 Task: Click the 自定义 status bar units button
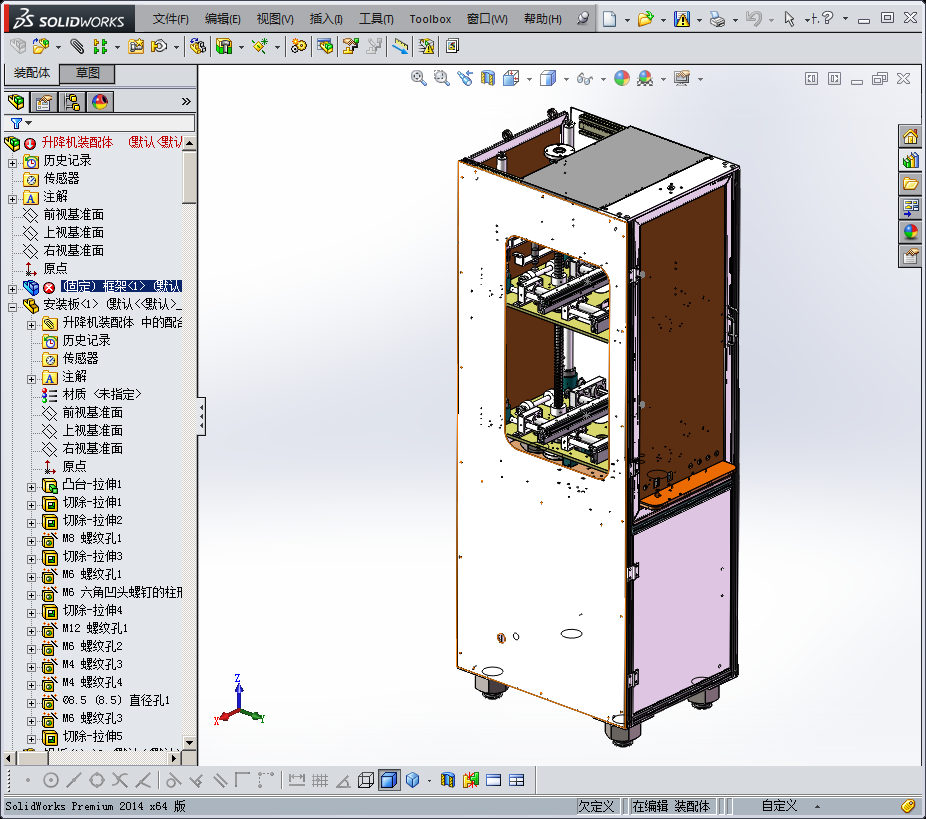pyautogui.click(x=779, y=805)
